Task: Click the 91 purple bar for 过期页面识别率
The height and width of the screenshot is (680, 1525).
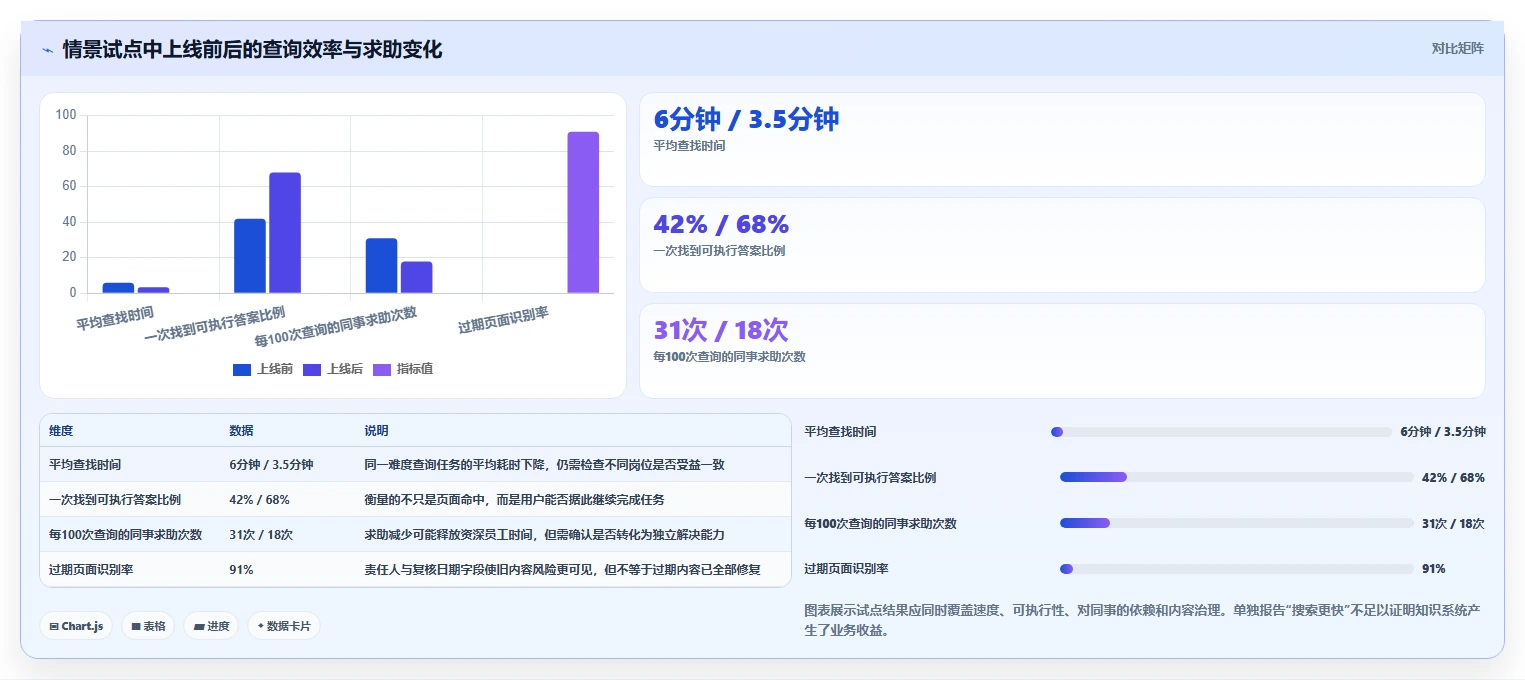Action: pyautogui.click(x=583, y=212)
